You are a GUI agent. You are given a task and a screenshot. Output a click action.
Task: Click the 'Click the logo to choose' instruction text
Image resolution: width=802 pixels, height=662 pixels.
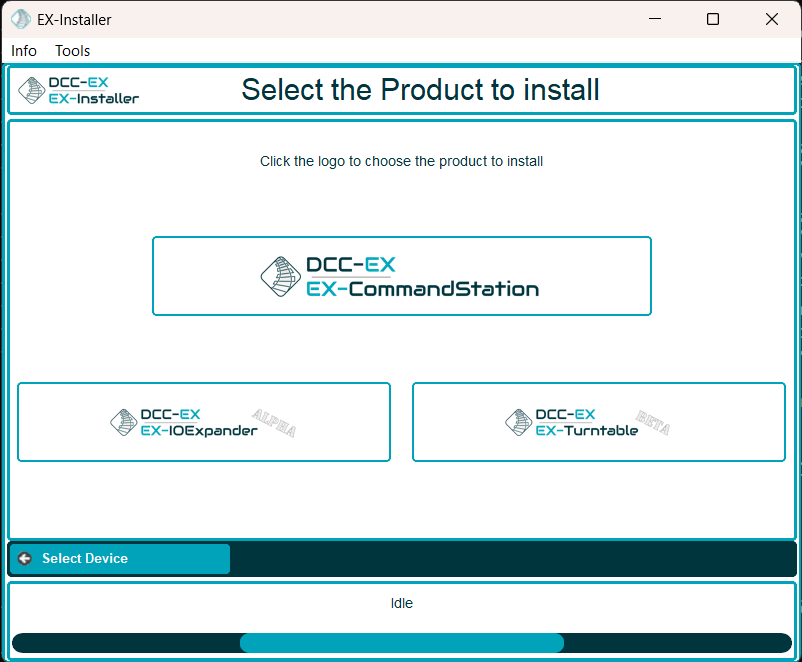tap(401, 161)
